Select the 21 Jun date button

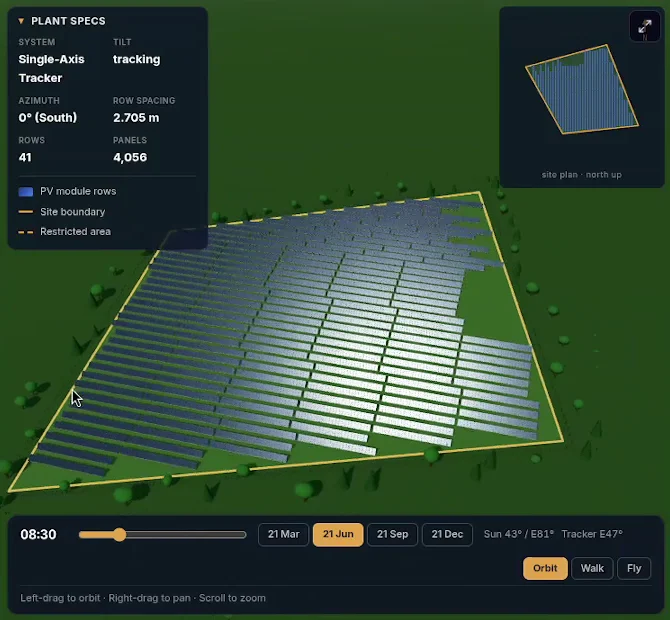[338, 534]
